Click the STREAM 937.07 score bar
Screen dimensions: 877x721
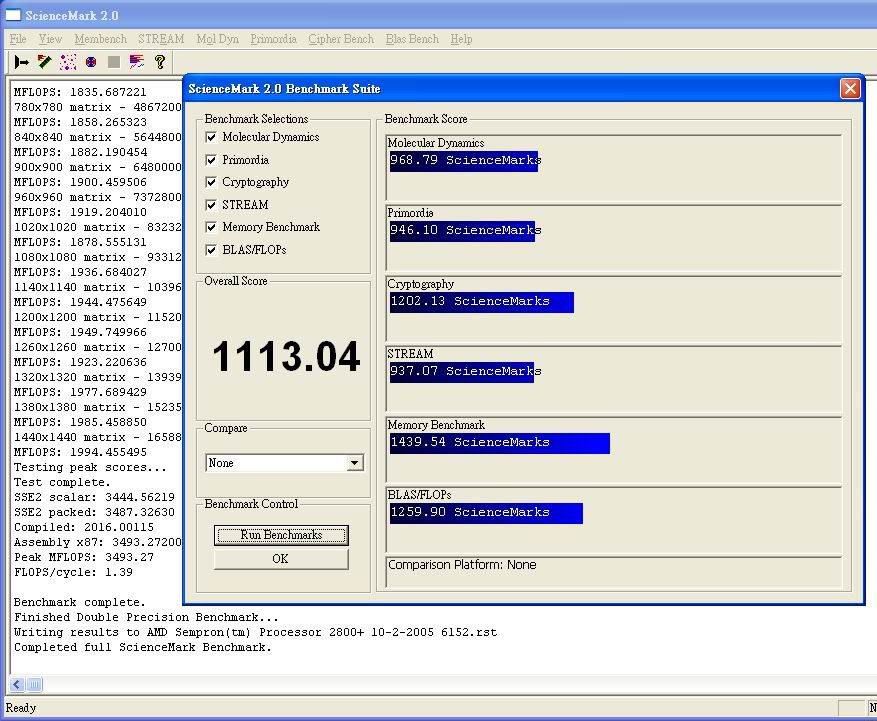coord(461,372)
